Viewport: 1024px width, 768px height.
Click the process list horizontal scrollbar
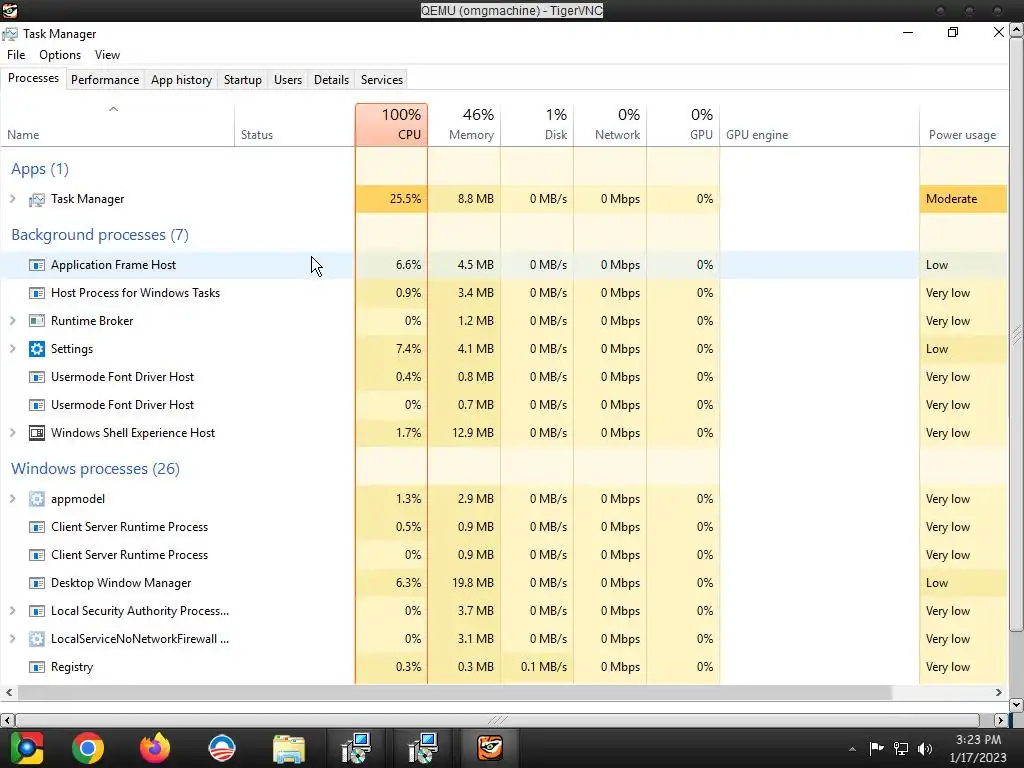(455, 692)
